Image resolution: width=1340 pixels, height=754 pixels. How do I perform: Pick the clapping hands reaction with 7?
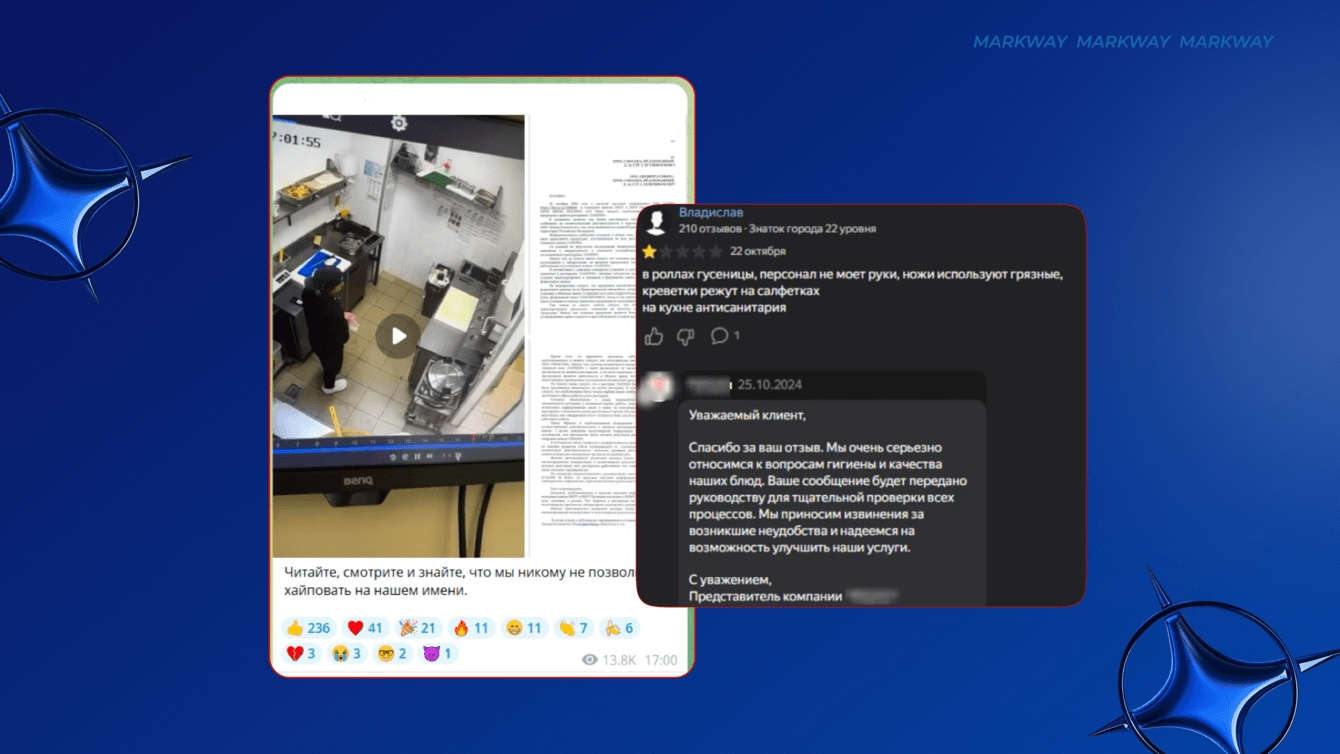click(573, 628)
